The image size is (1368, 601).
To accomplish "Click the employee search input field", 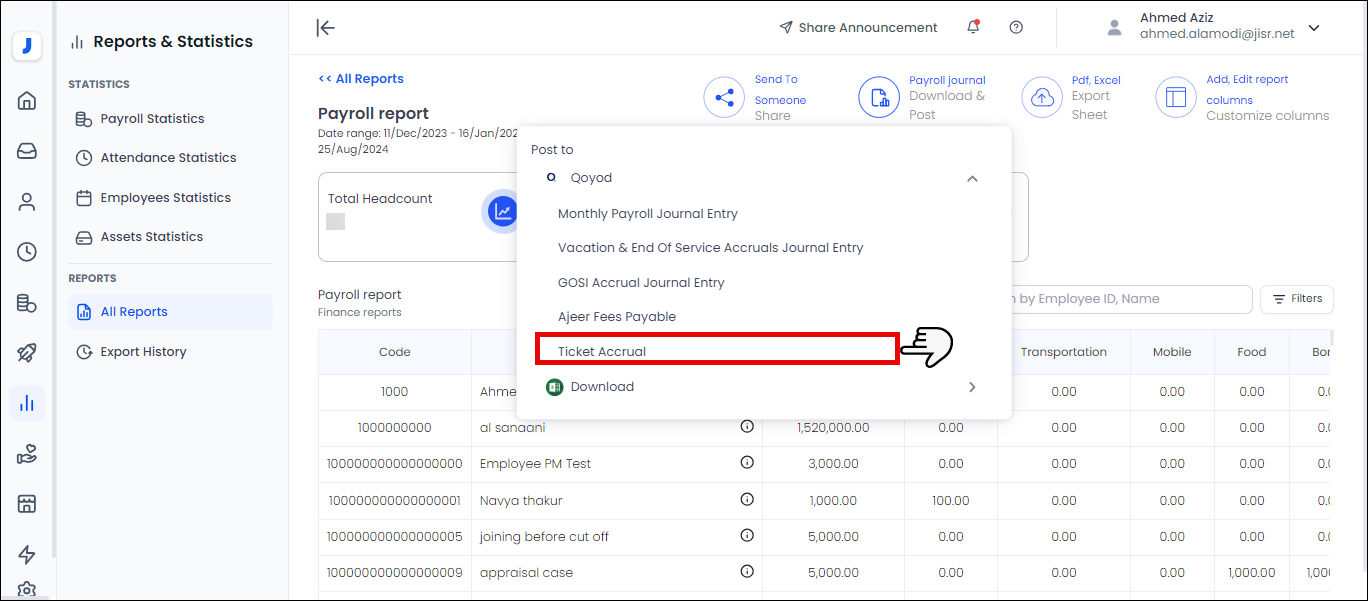I will [x=1130, y=299].
